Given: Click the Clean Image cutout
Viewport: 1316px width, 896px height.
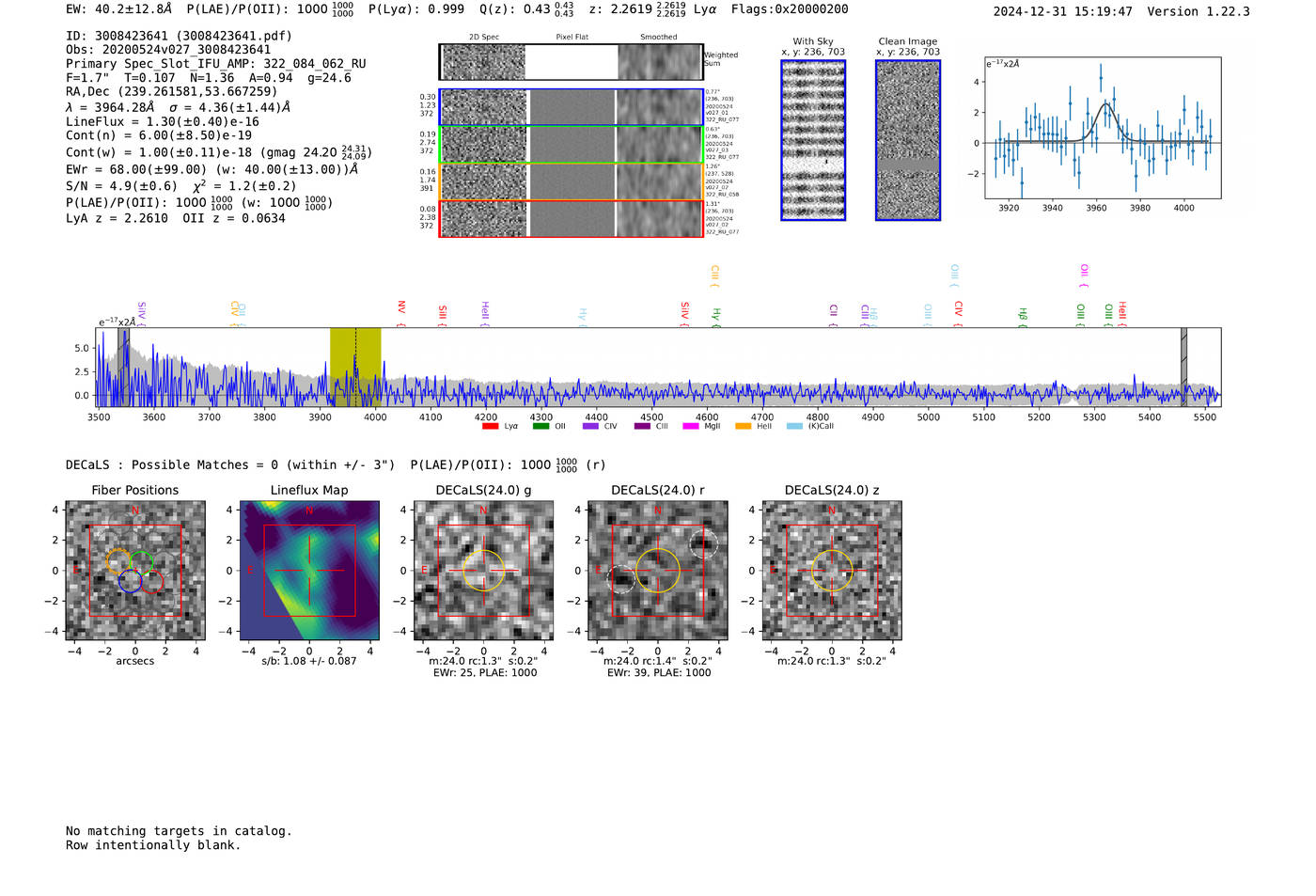Looking at the screenshot, I should [908, 140].
